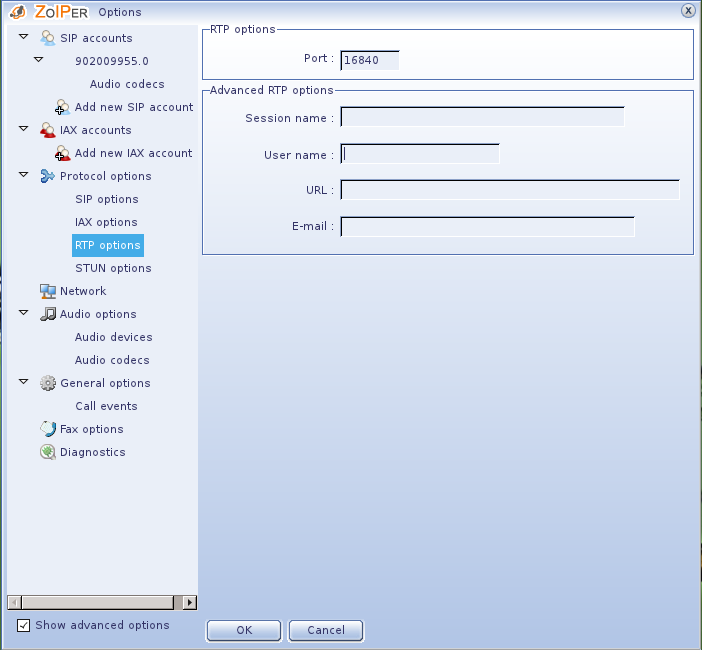Click the Add new SIP account icon
702x650 pixels.
point(63,107)
